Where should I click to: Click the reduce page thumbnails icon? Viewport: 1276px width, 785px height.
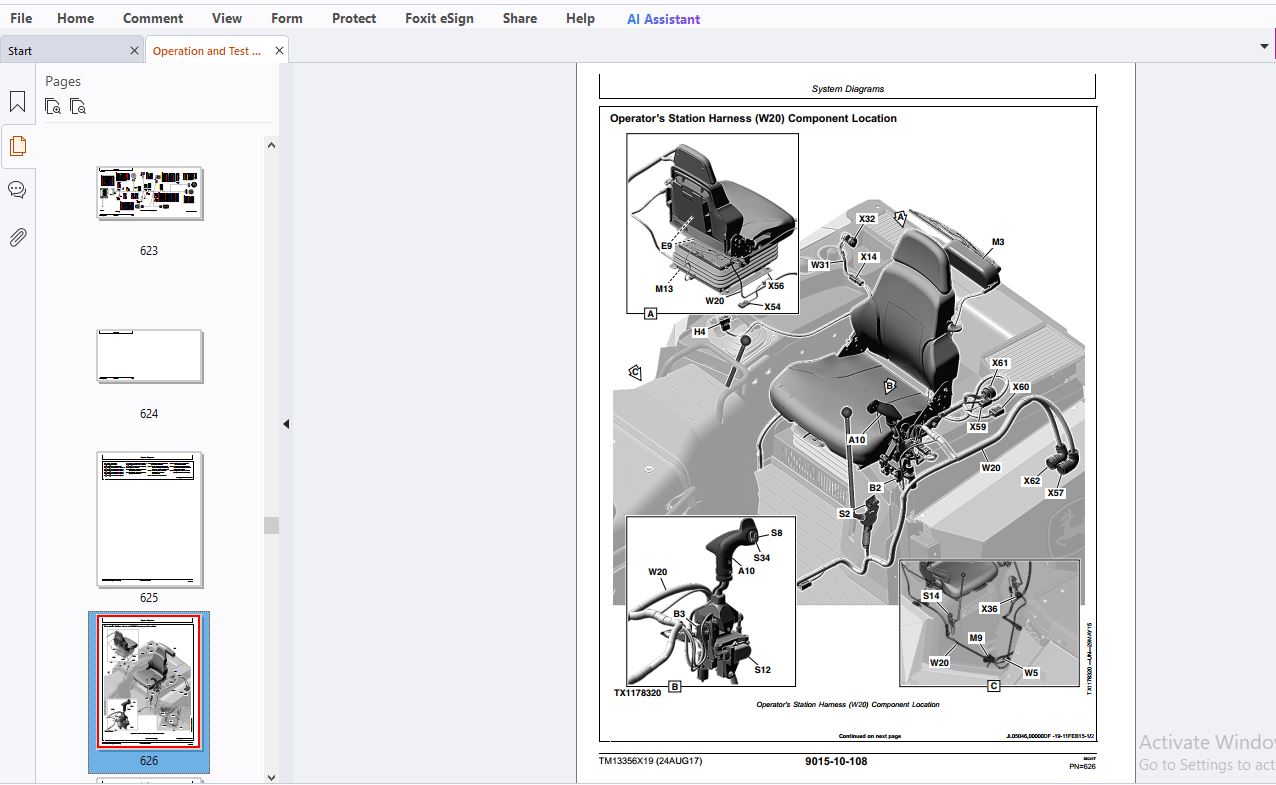click(x=78, y=106)
